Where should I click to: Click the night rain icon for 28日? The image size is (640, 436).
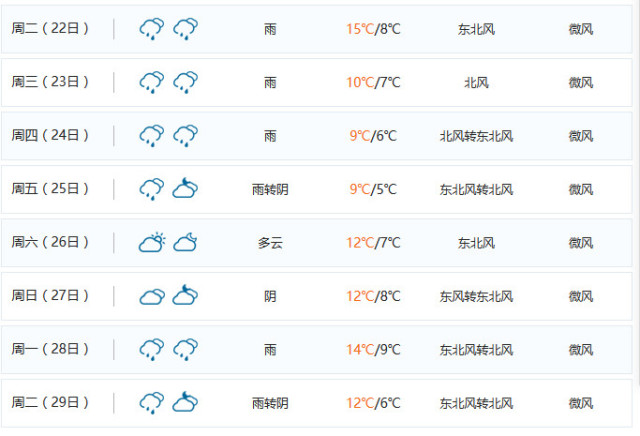click(x=186, y=349)
